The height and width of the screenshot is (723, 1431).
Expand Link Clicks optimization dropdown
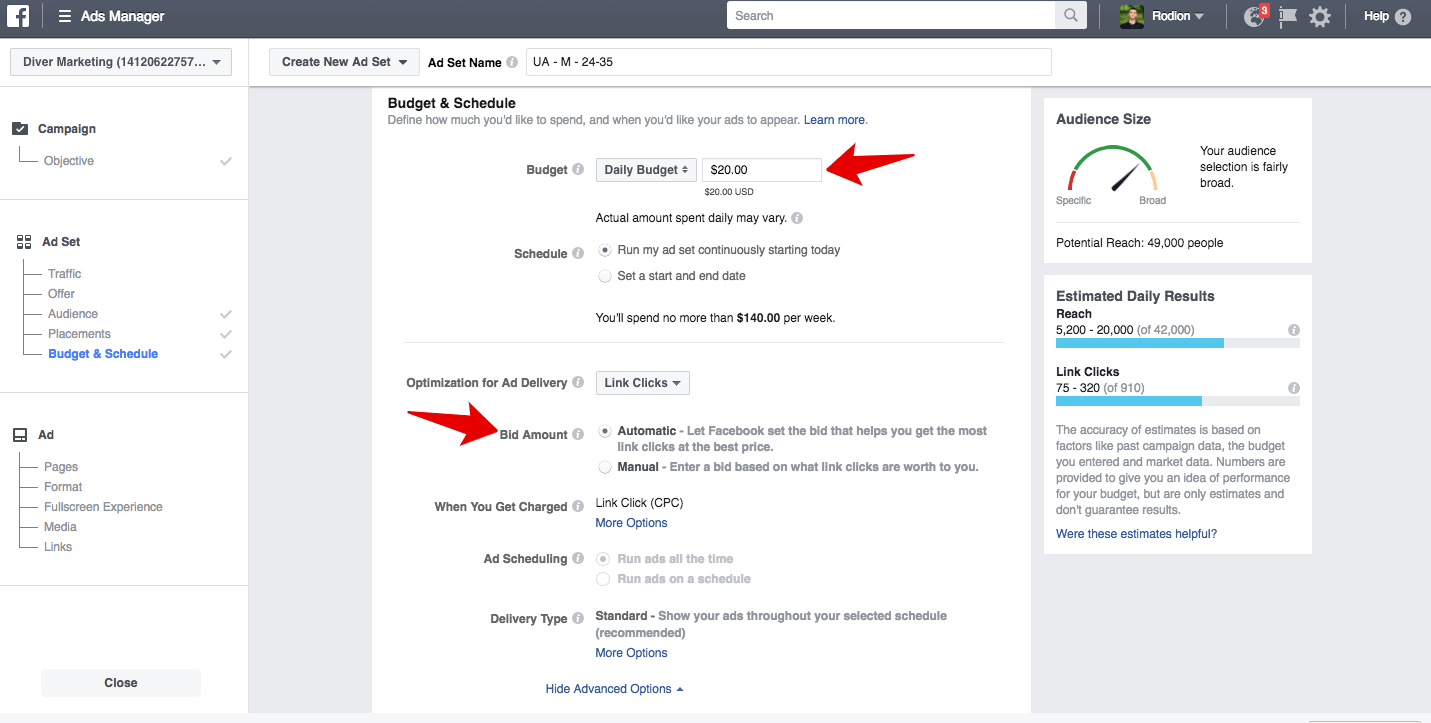tap(642, 383)
